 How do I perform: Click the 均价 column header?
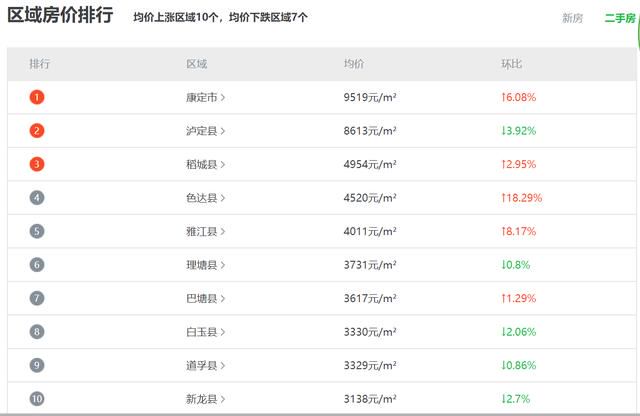tap(354, 64)
